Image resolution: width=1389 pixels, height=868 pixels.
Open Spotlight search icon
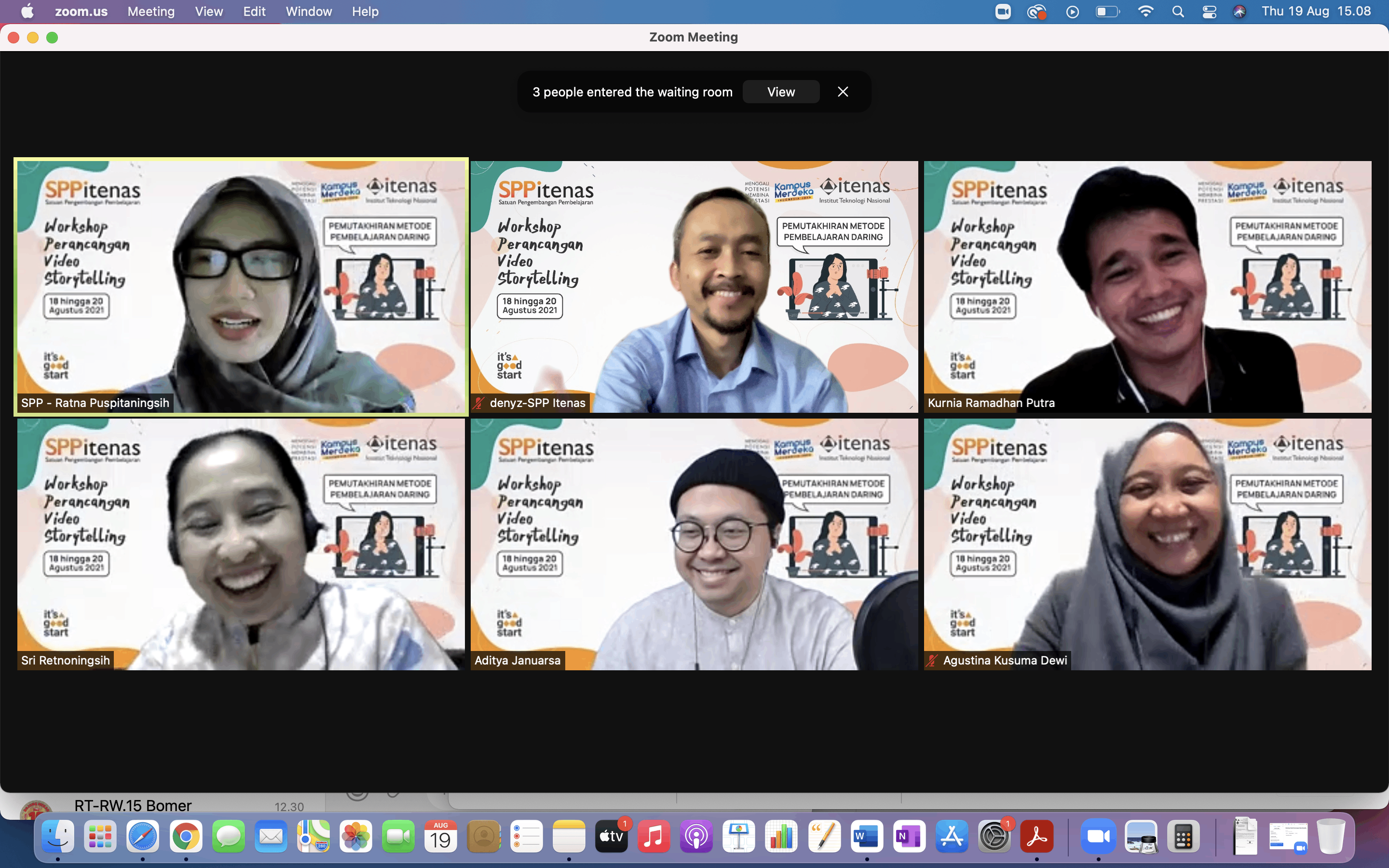click(x=1178, y=12)
